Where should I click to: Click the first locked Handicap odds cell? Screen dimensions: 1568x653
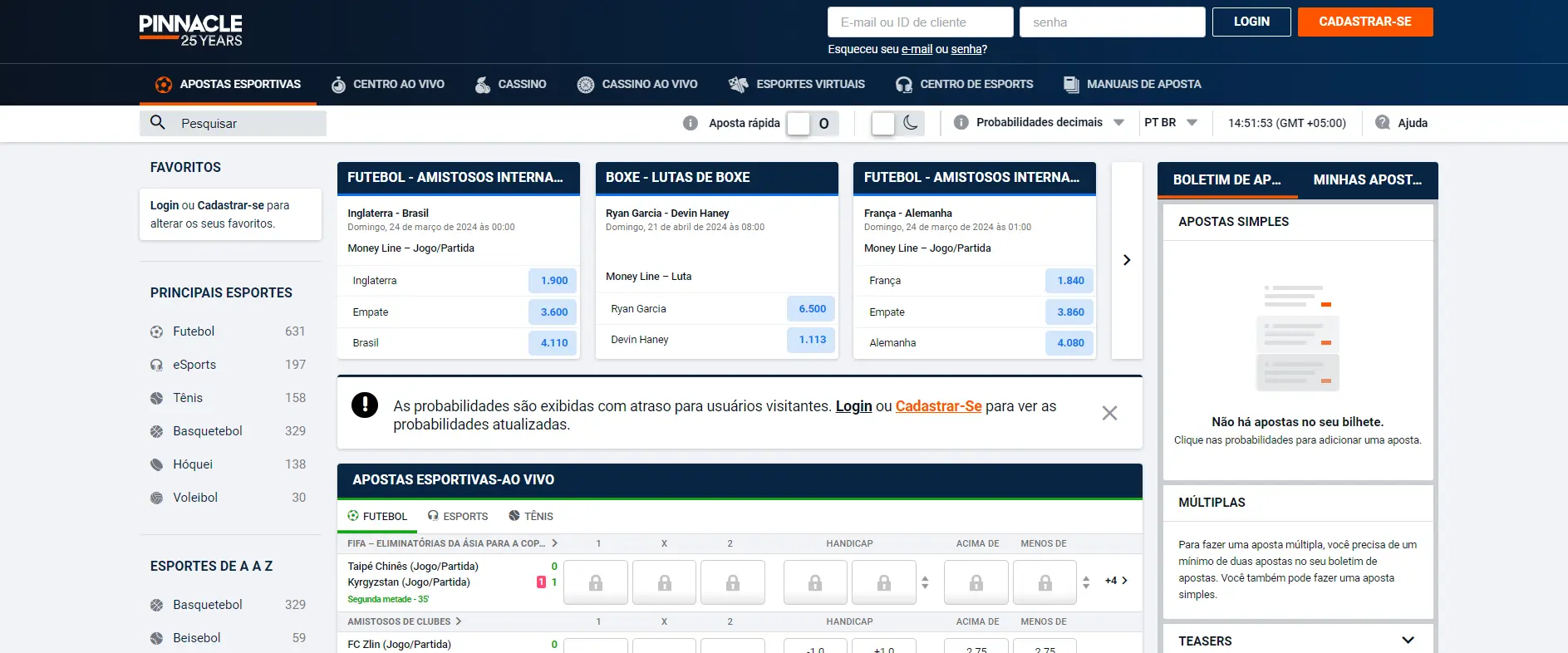point(815,582)
